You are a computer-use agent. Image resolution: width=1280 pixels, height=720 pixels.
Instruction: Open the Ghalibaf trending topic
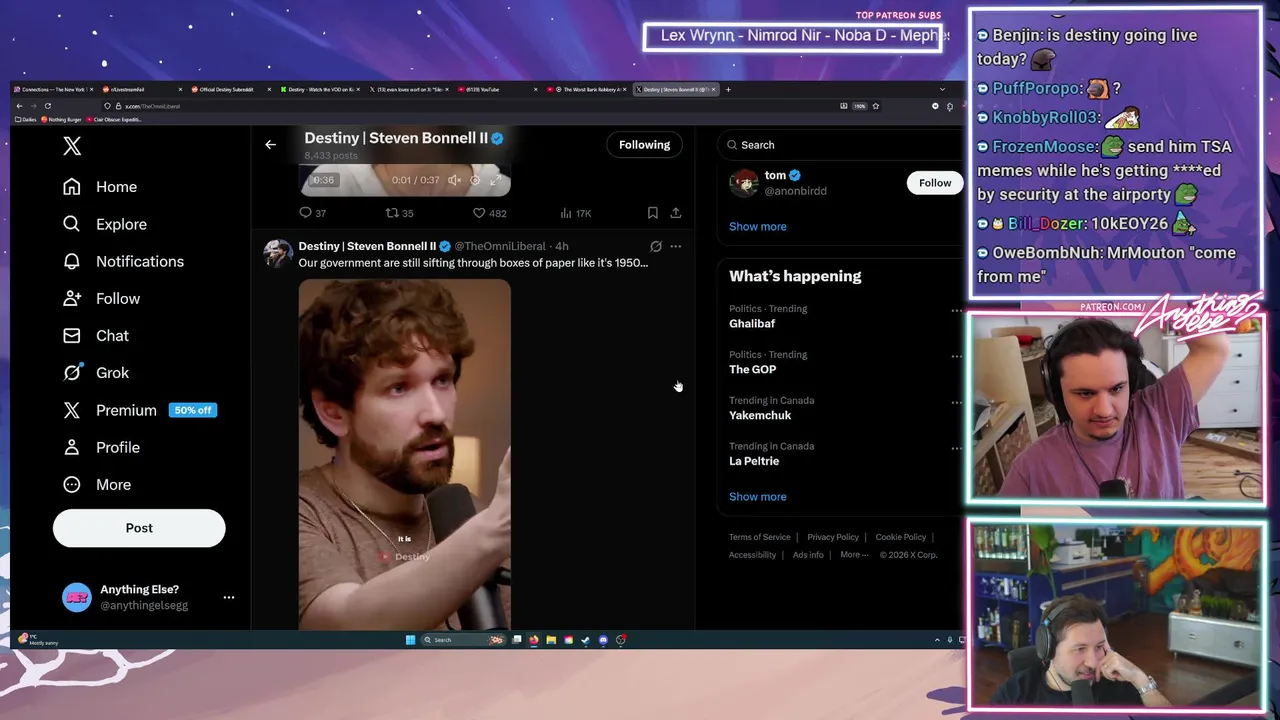coord(752,324)
